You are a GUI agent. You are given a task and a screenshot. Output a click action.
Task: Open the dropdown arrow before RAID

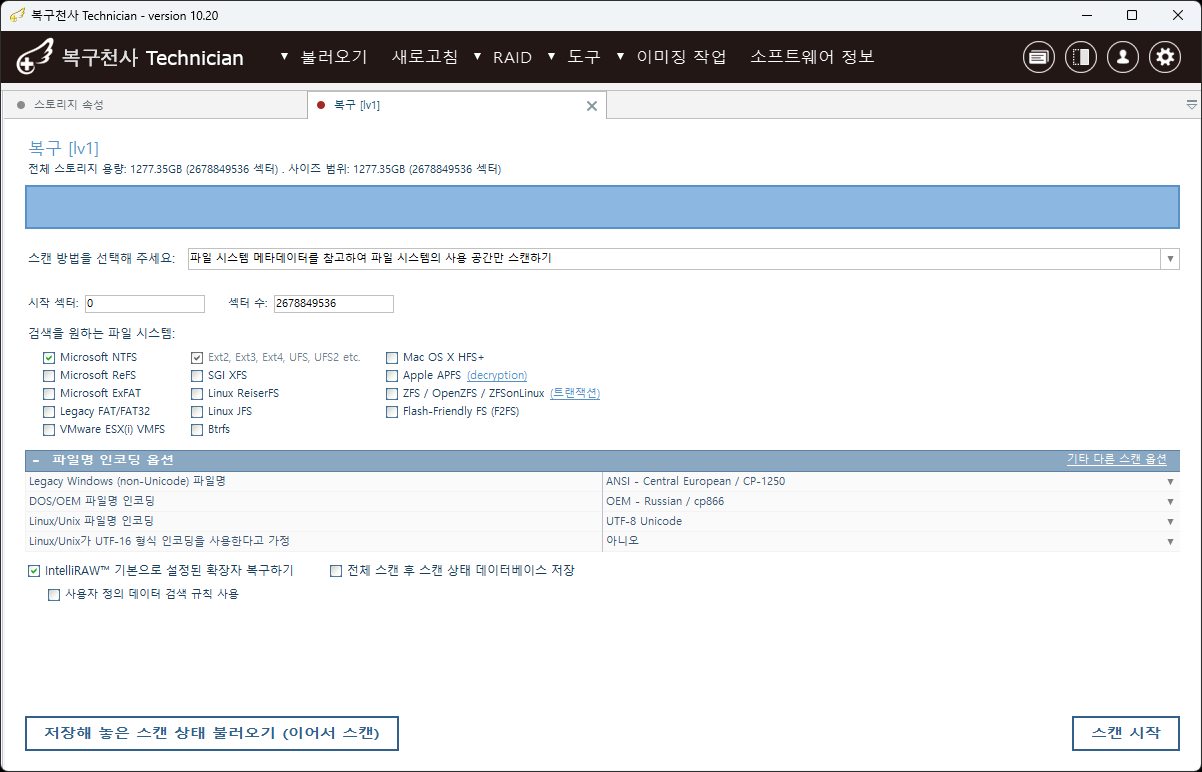[x=477, y=56]
